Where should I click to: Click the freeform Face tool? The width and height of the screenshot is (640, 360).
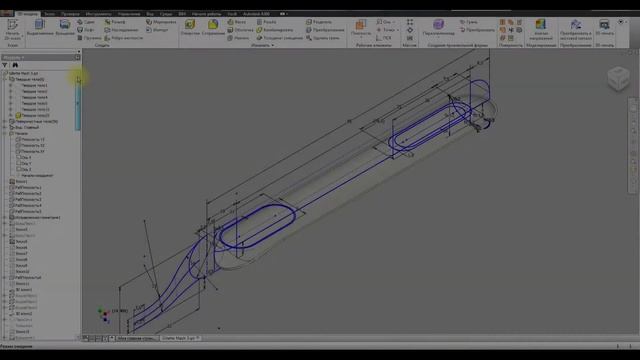click(468, 22)
